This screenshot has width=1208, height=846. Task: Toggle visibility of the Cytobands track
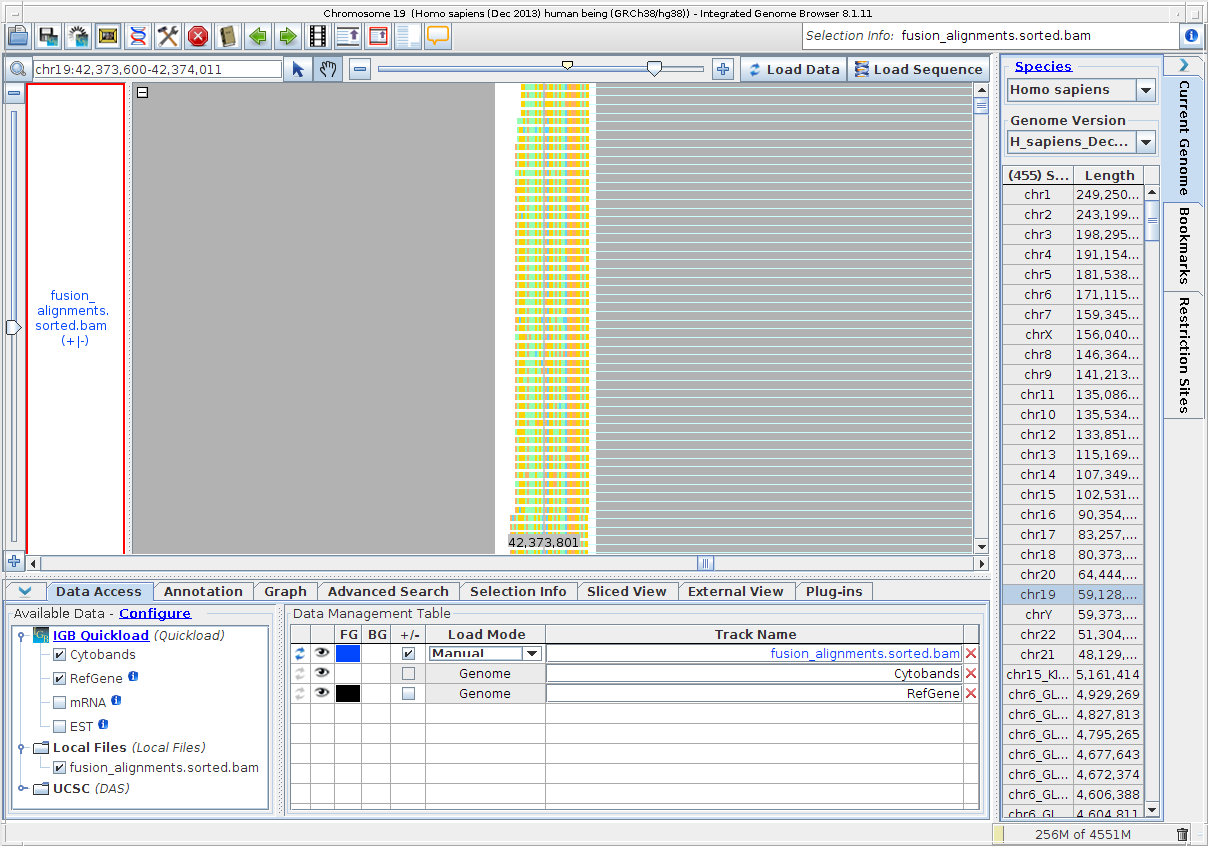(321, 673)
